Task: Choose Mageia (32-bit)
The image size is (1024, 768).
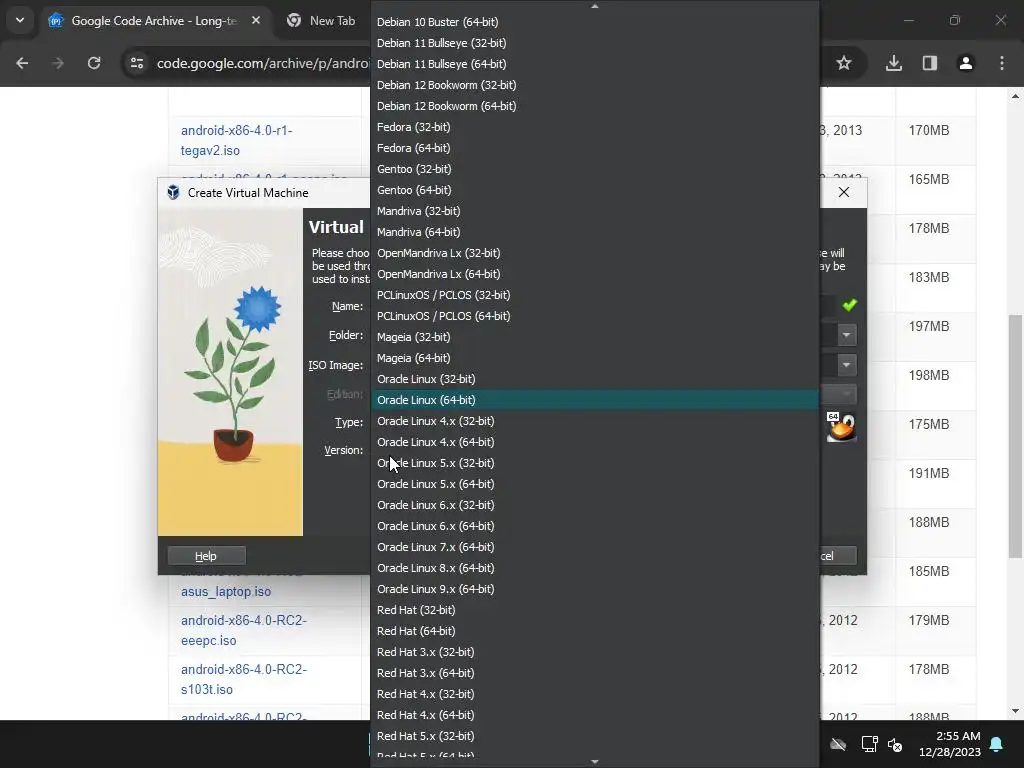Action: click(595, 337)
